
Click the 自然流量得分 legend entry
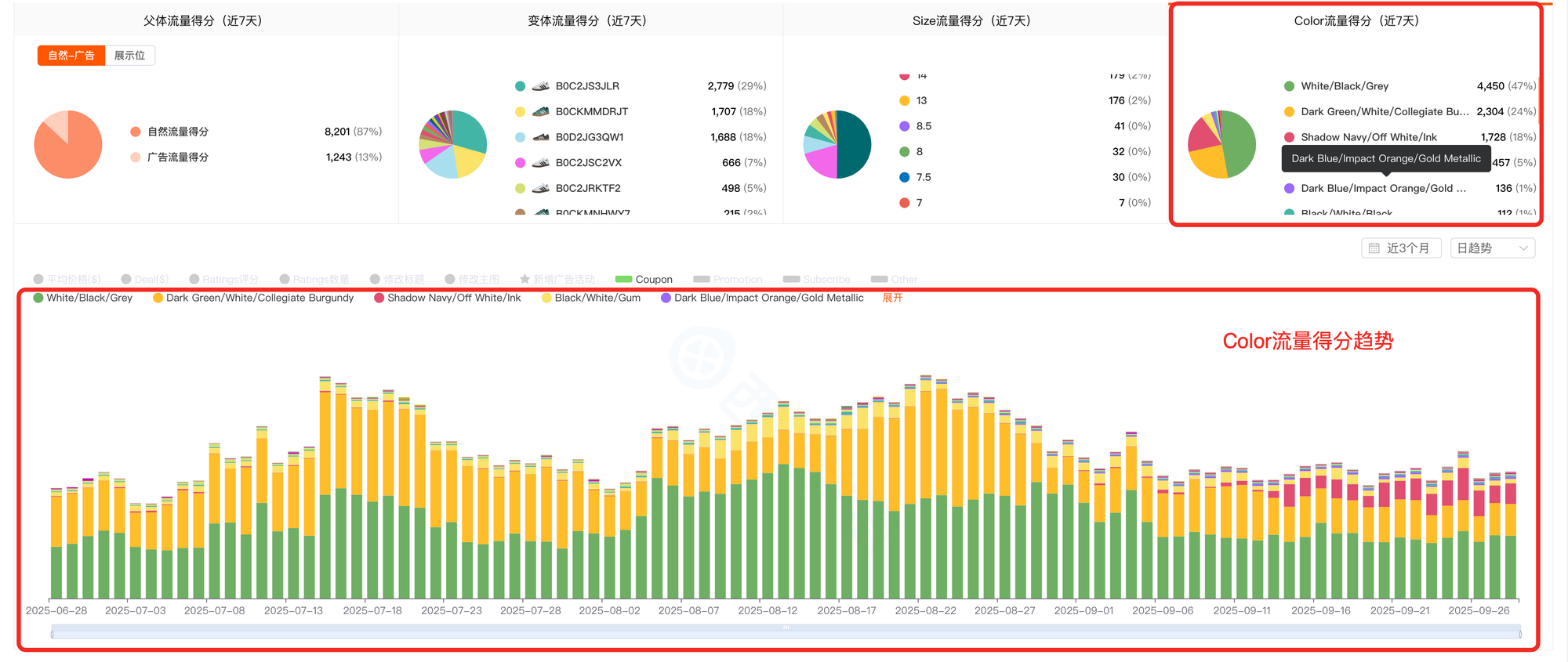click(177, 132)
